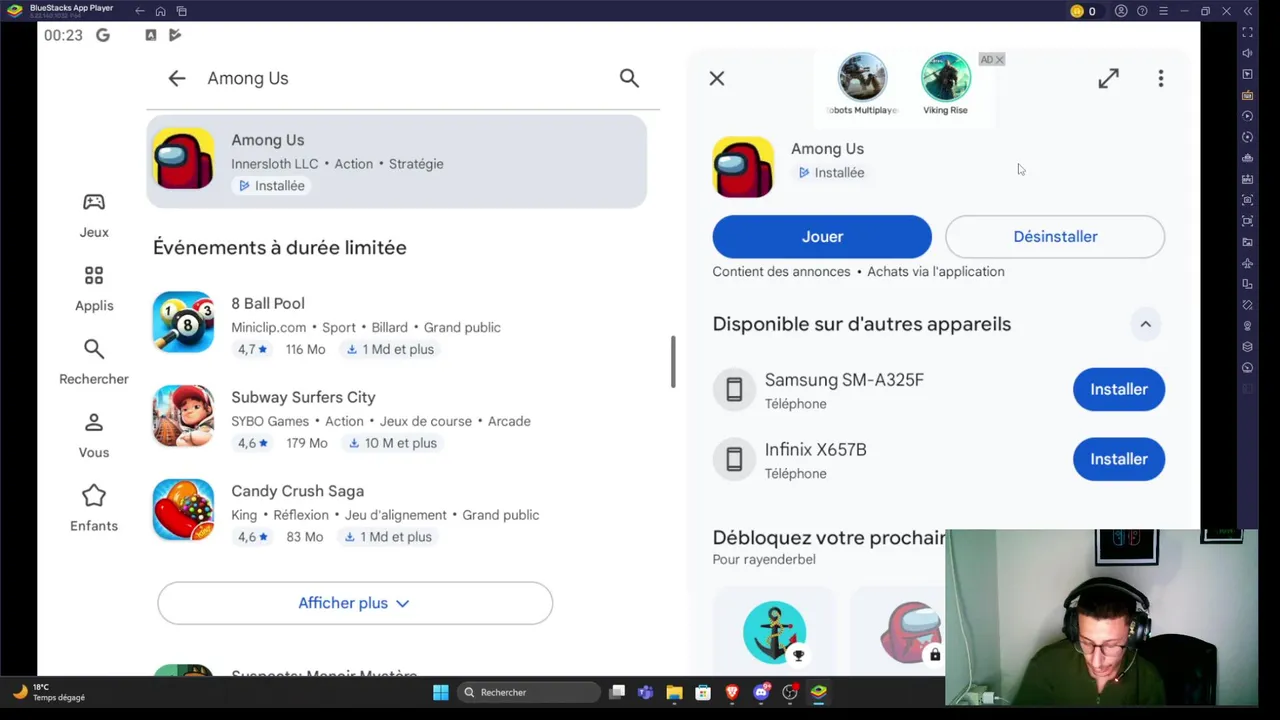Open the Candy Crush Saga listing
This screenshot has width=1280, height=720.
coord(397,513)
